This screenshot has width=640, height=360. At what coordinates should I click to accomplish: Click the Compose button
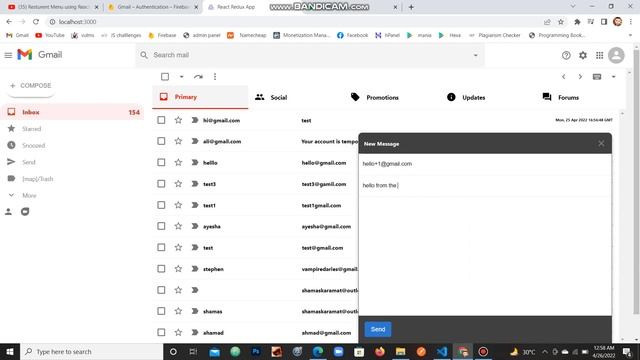(31, 86)
